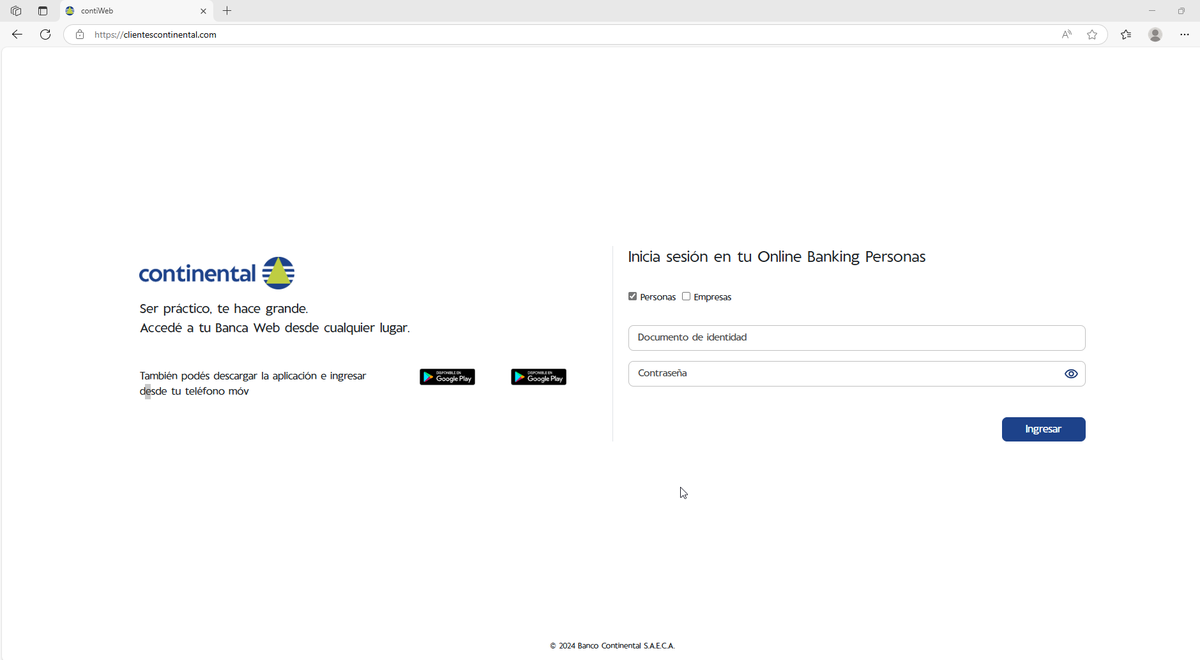Minimize the browser window

pos(1153,11)
